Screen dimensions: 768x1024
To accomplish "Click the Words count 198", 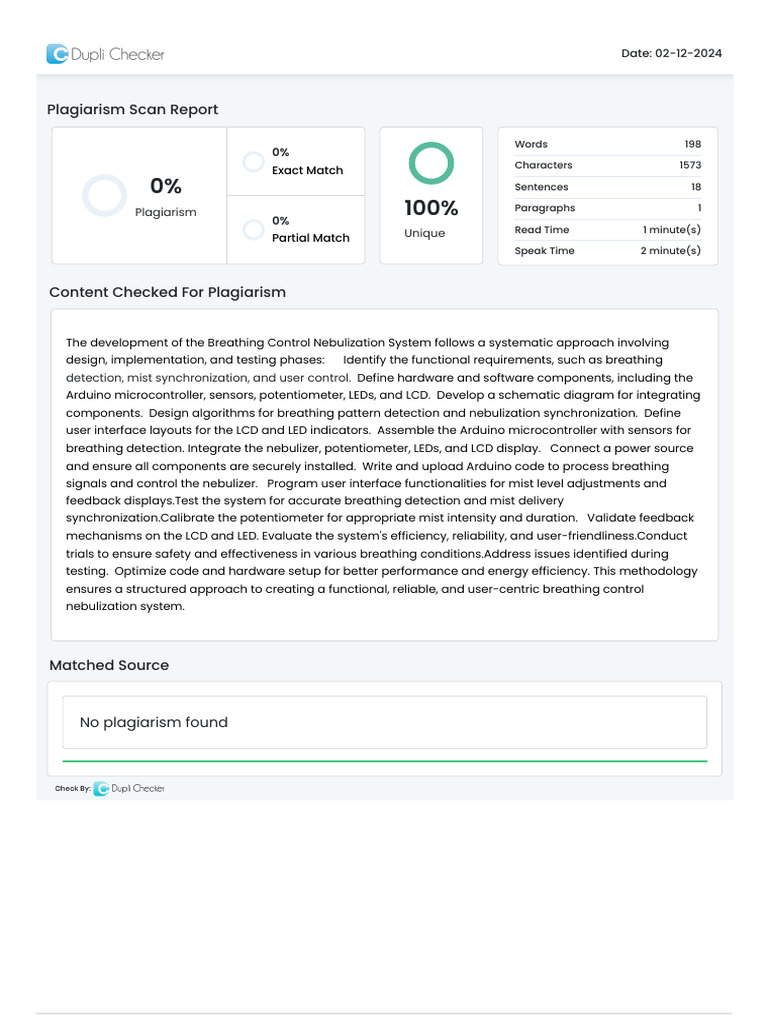I will click(693, 144).
